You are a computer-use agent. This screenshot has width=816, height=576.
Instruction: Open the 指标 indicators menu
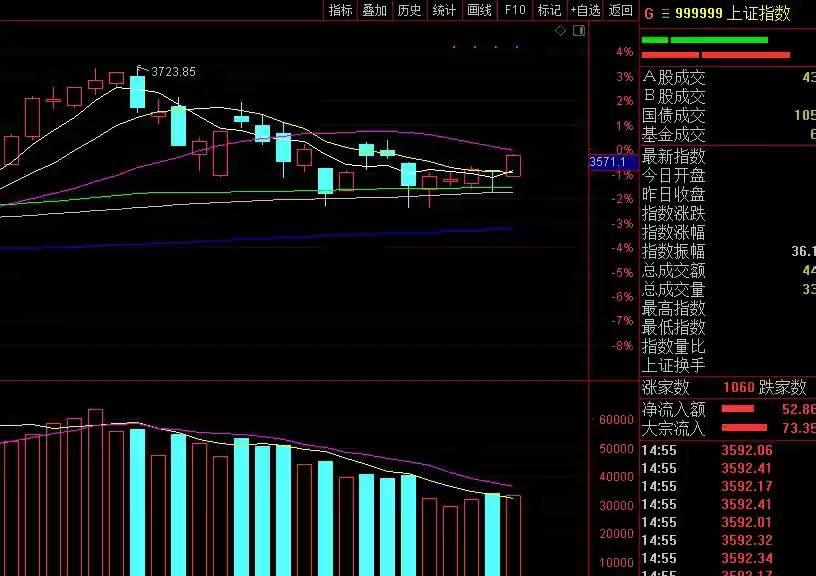(341, 10)
